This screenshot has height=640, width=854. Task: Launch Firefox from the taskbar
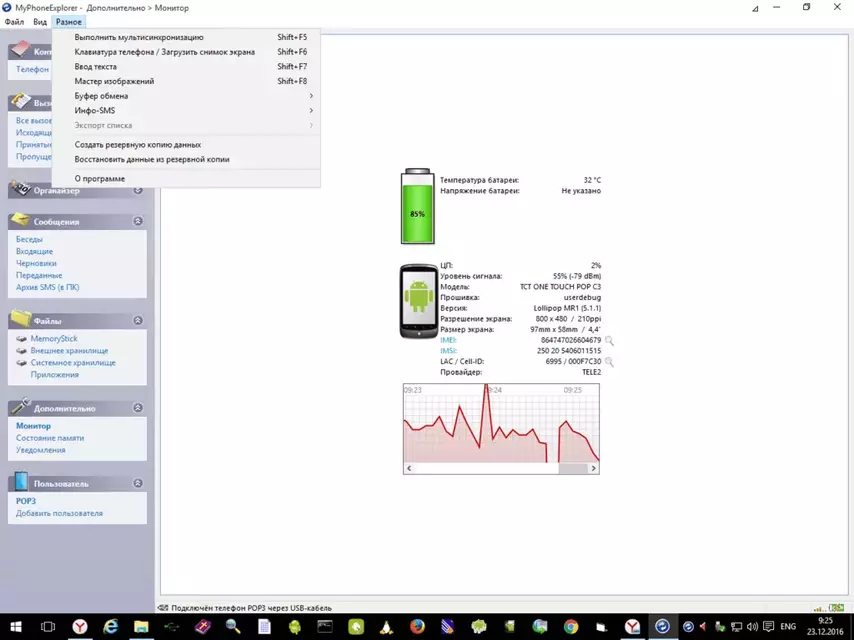417,627
